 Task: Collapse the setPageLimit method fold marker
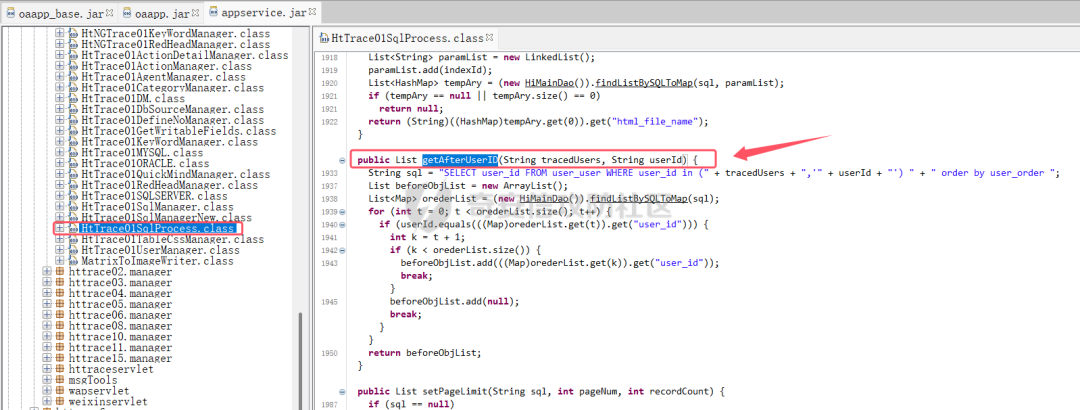tap(342, 391)
